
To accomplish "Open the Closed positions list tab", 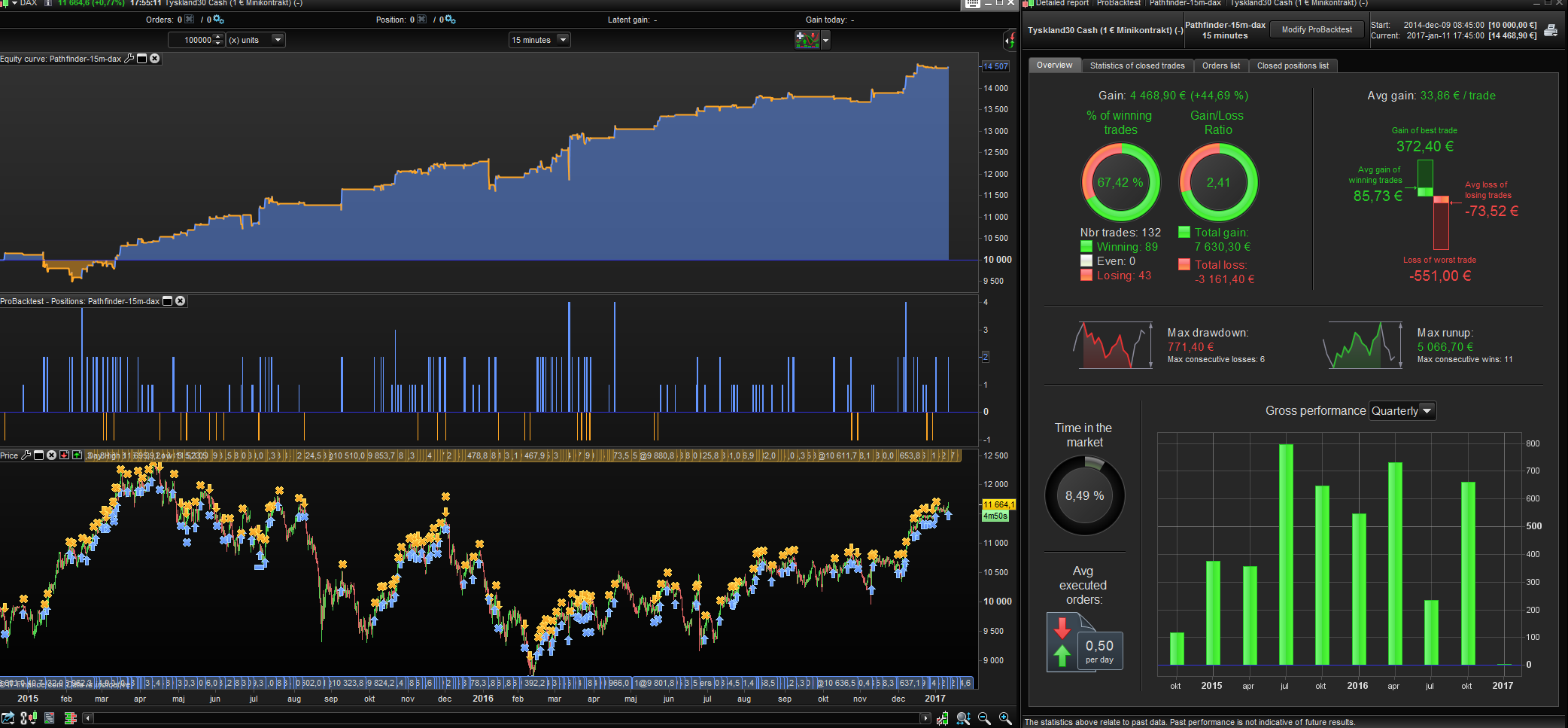I will point(1293,66).
